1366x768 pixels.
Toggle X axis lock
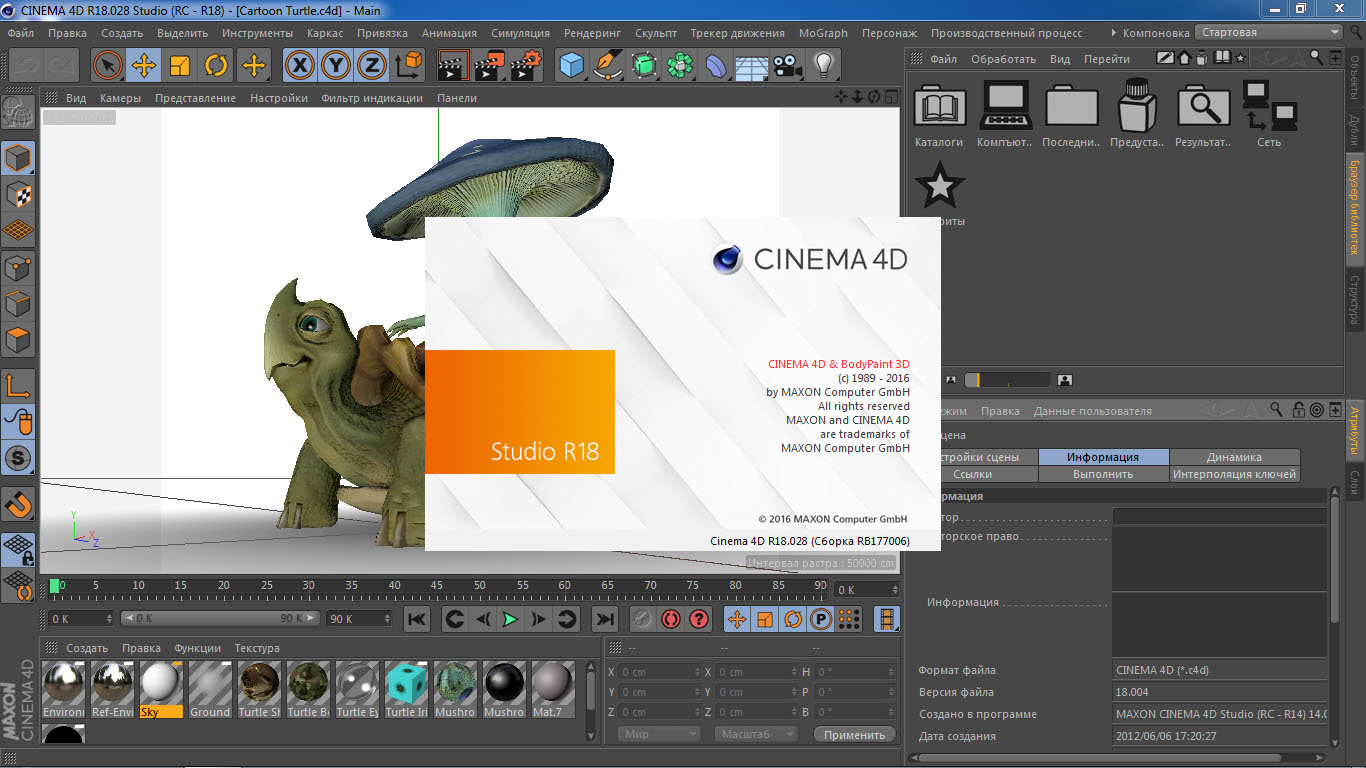[x=300, y=66]
